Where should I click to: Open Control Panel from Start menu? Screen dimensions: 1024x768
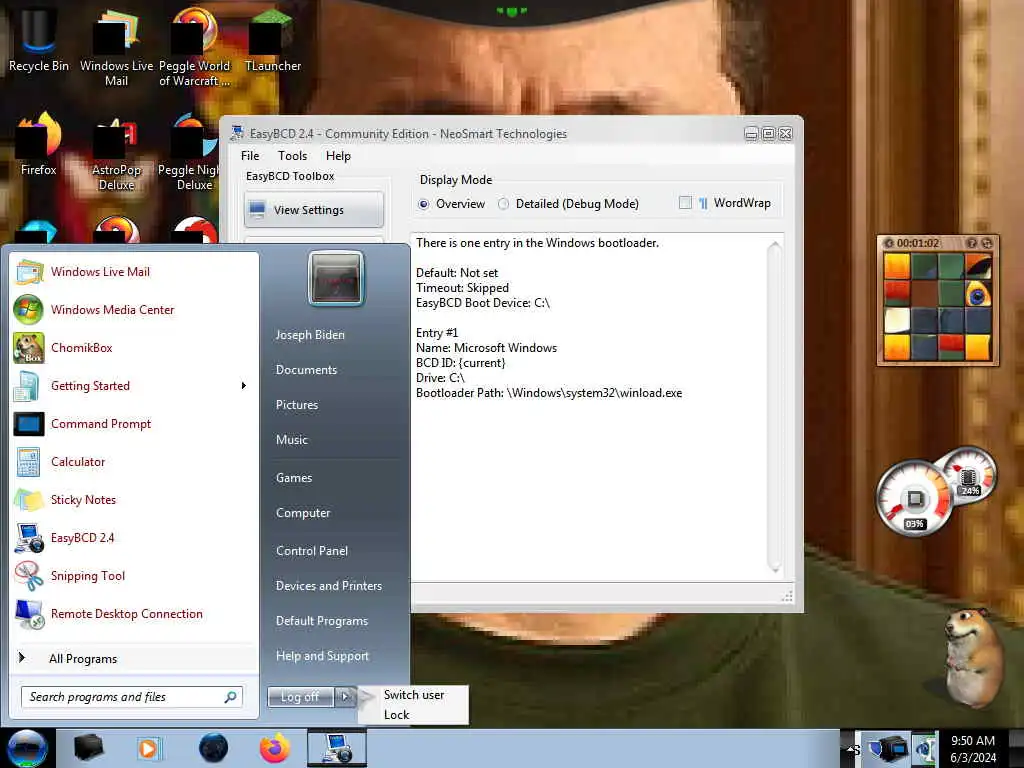coord(312,551)
